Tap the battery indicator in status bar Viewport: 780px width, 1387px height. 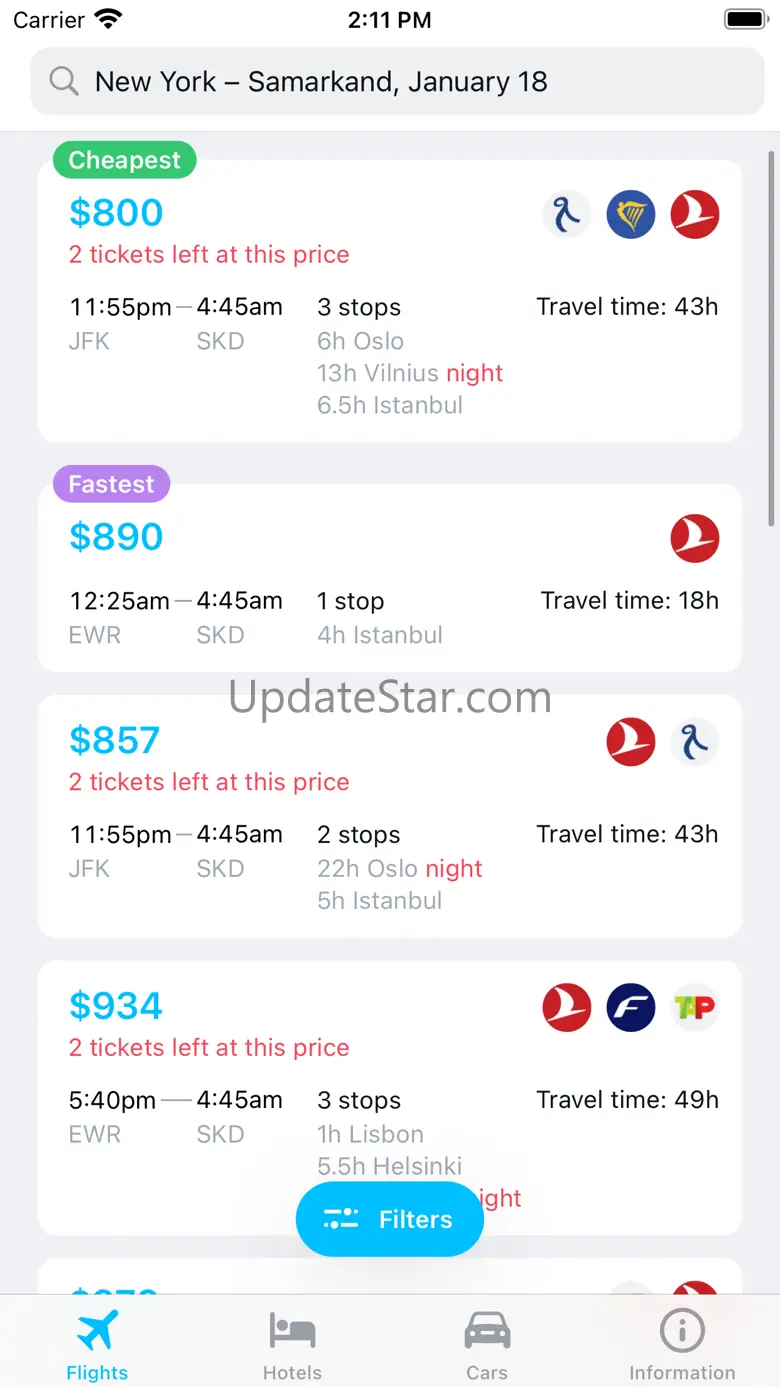(x=744, y=19)
